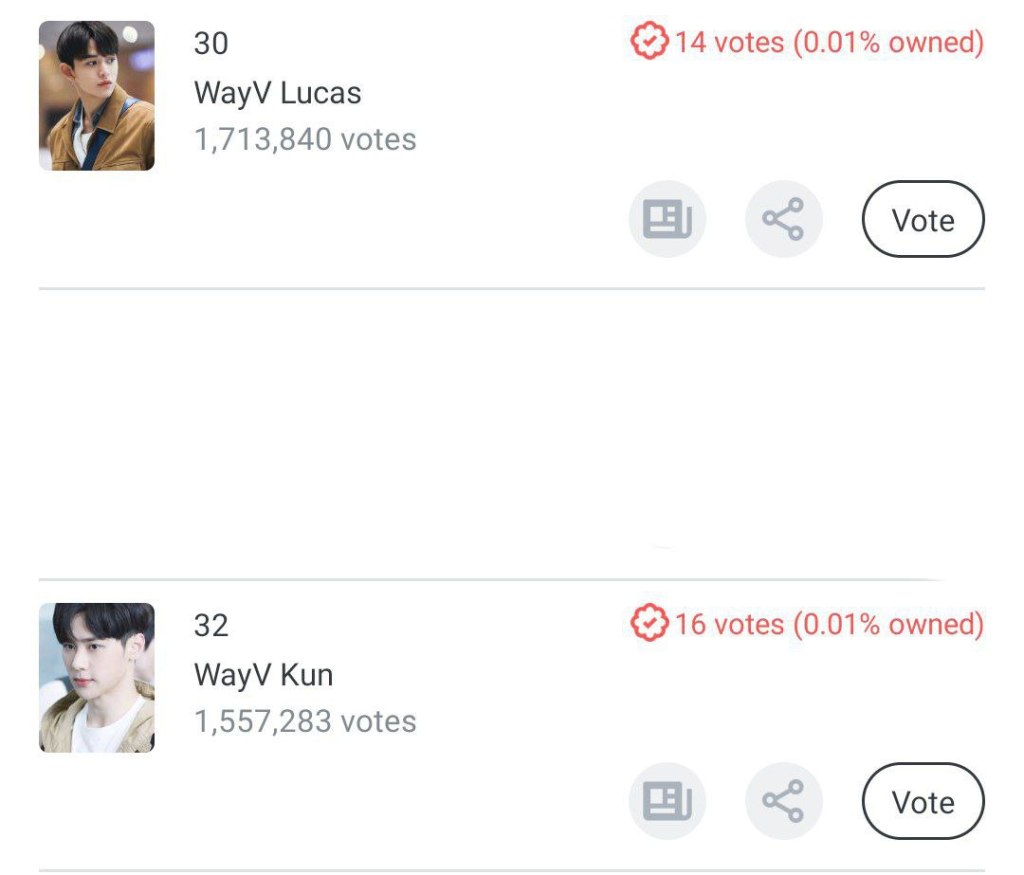Share the WayV Kun entry
The width and height of the screenshot is (1024, 875).
click(783, 801)
